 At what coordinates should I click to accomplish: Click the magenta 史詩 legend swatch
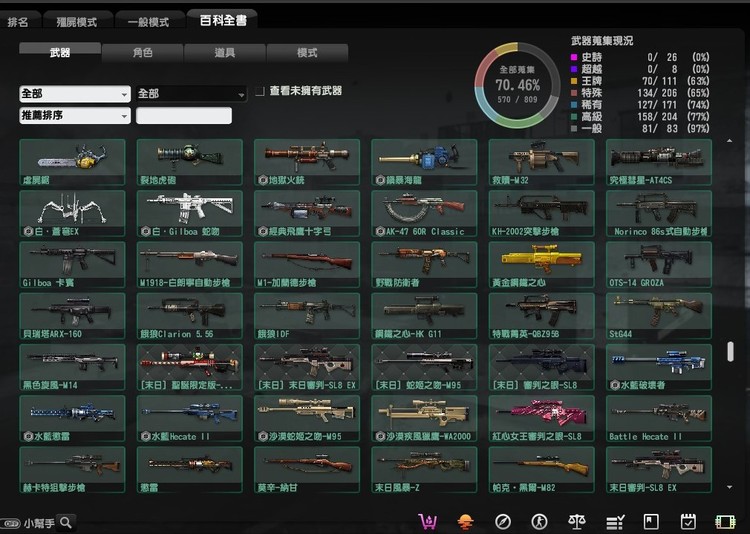pos(574,57)
